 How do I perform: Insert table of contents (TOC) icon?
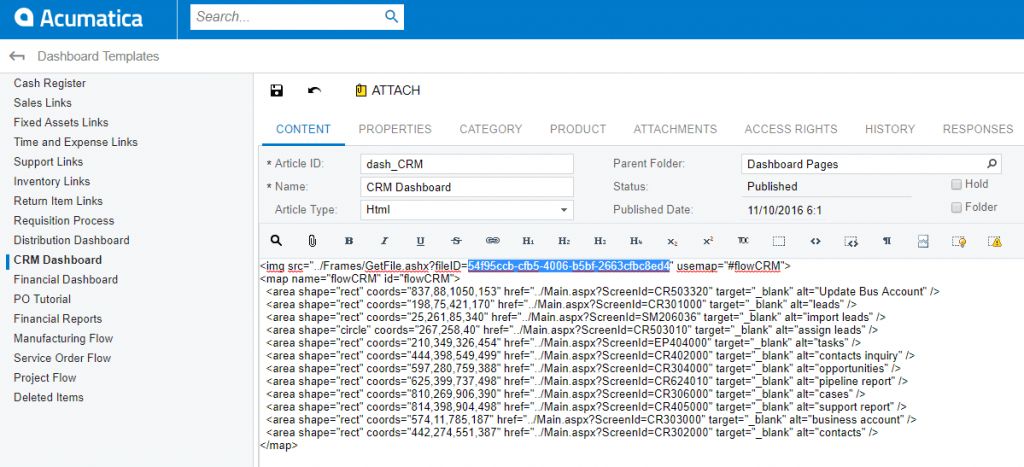click(743, 241)
